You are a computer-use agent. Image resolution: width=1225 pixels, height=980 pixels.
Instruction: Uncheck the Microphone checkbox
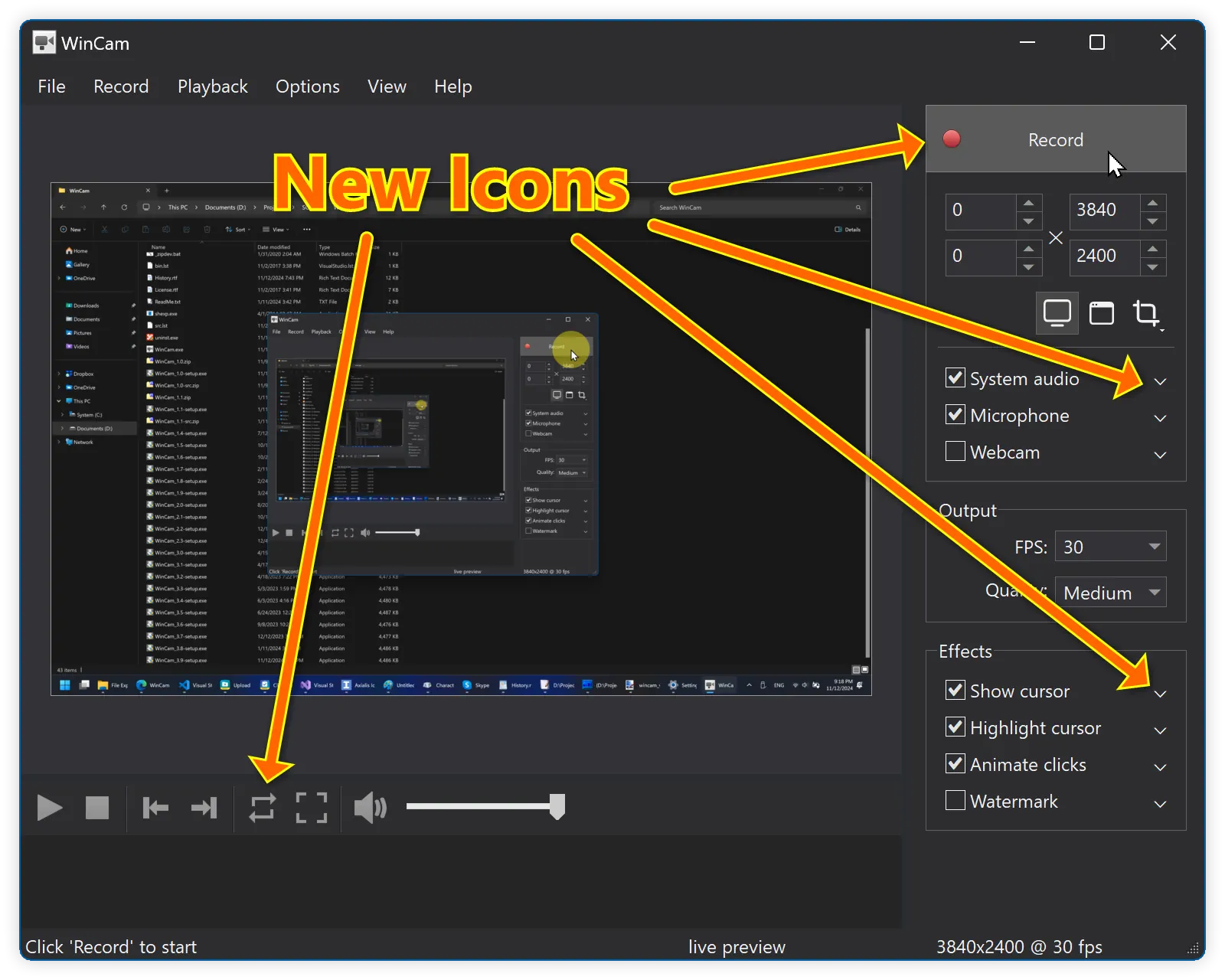pyautogui.click(x=955, y=415)
